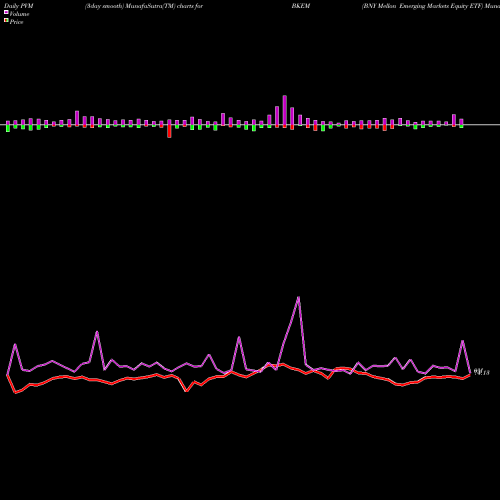Viewport: 500px width, 500px height.
Task: Click the 'Daily PVM' title text
Action: (19, 6)
